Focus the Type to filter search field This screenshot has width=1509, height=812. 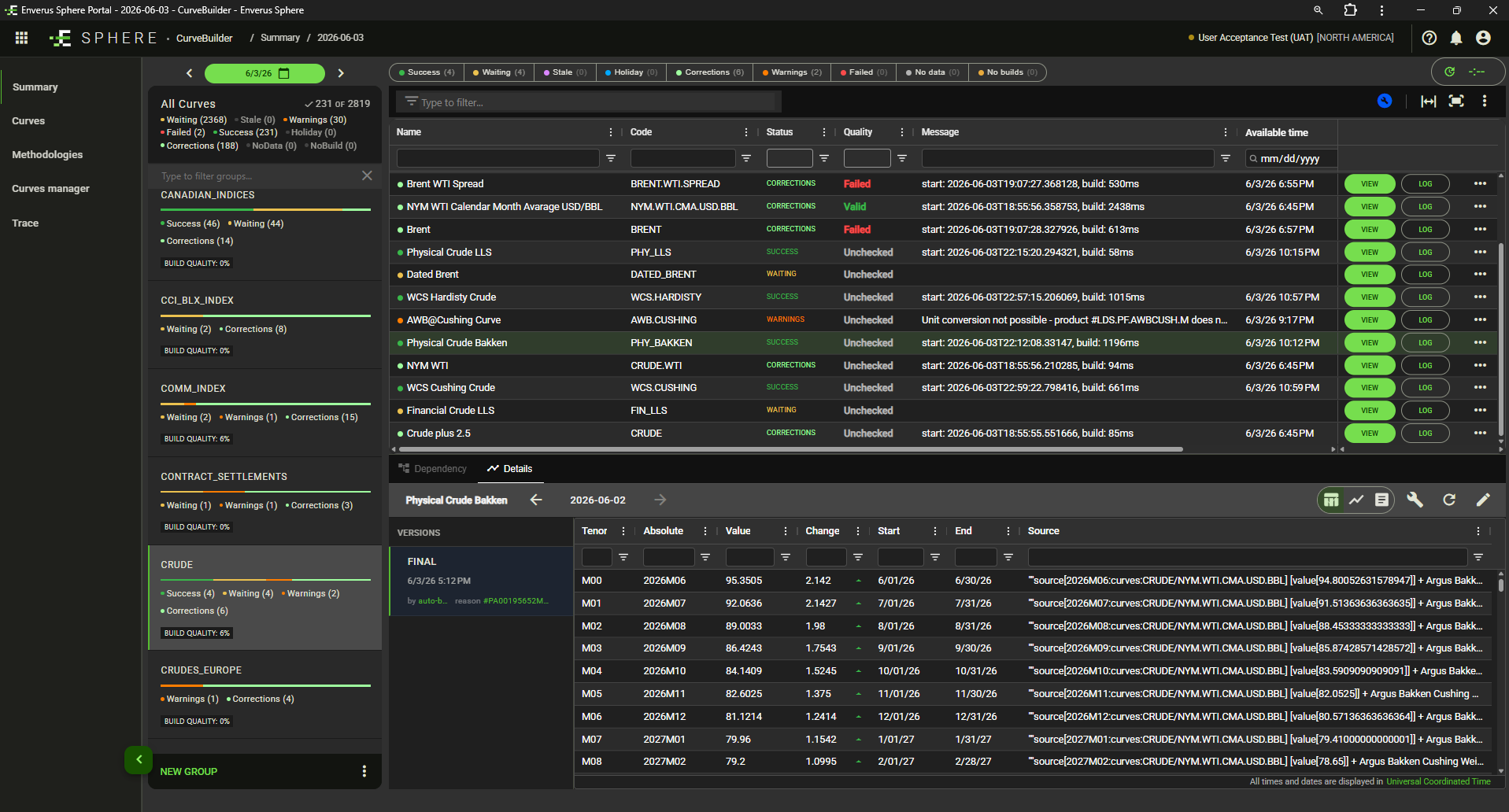click(x=590, y=102)
